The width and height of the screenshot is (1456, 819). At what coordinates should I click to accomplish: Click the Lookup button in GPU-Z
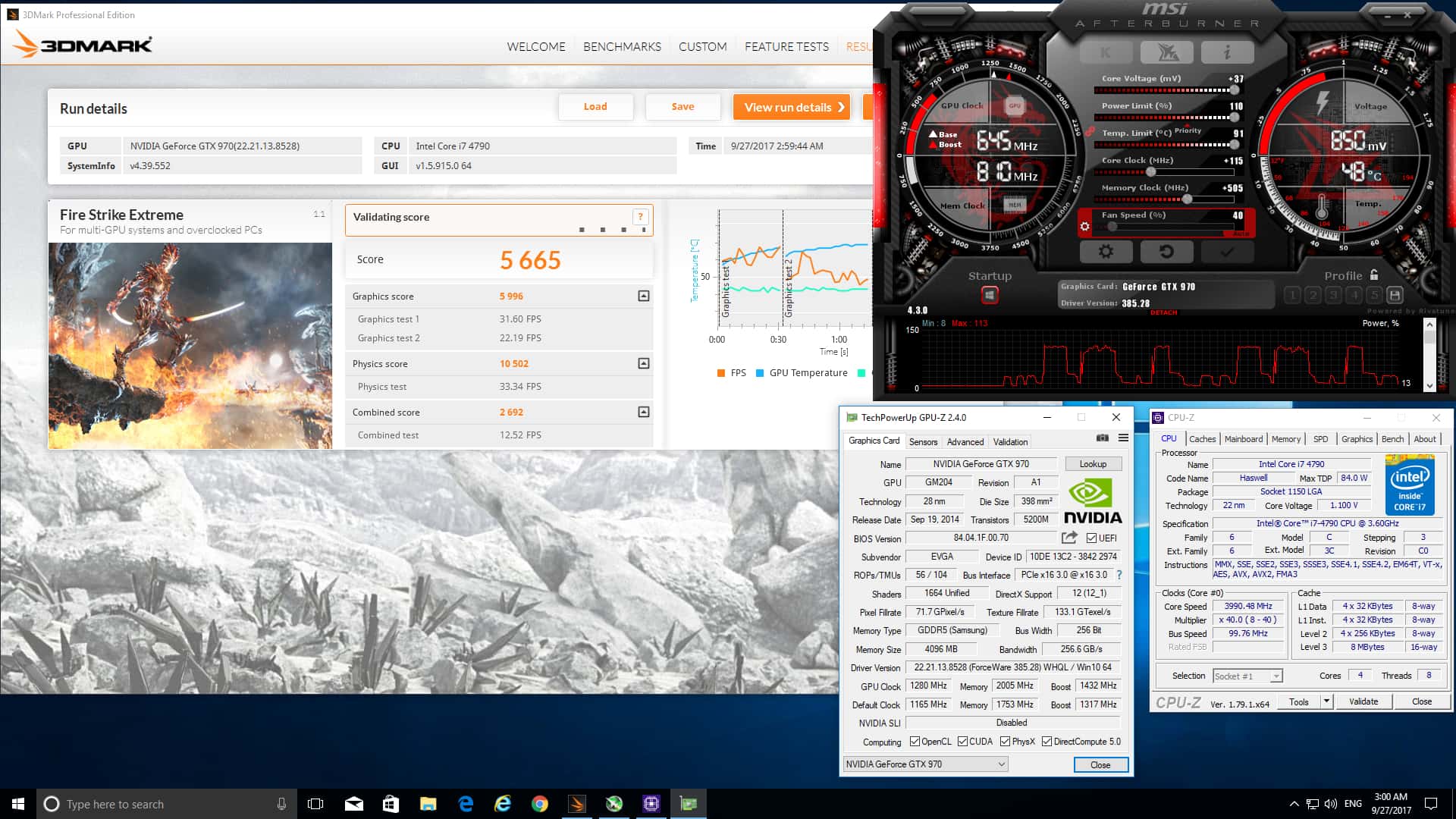[1092, 464]
